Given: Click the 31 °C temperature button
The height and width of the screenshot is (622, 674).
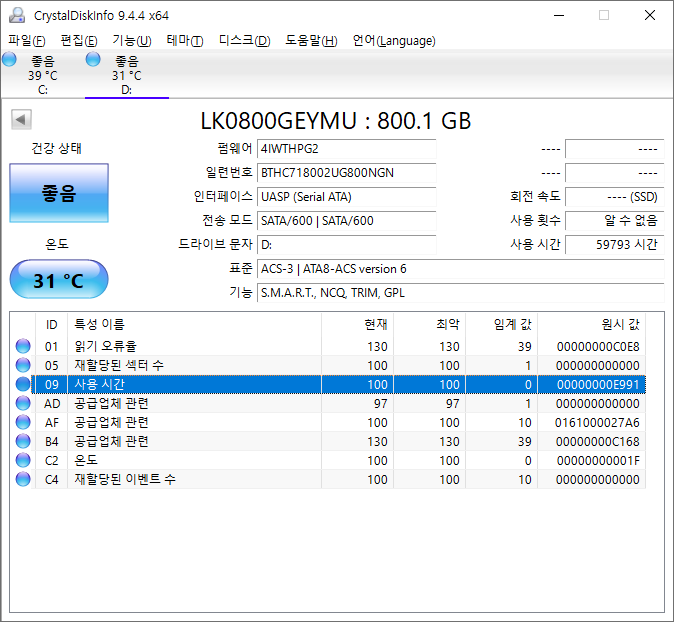Looking at the screenshot, I should point(59,279).
